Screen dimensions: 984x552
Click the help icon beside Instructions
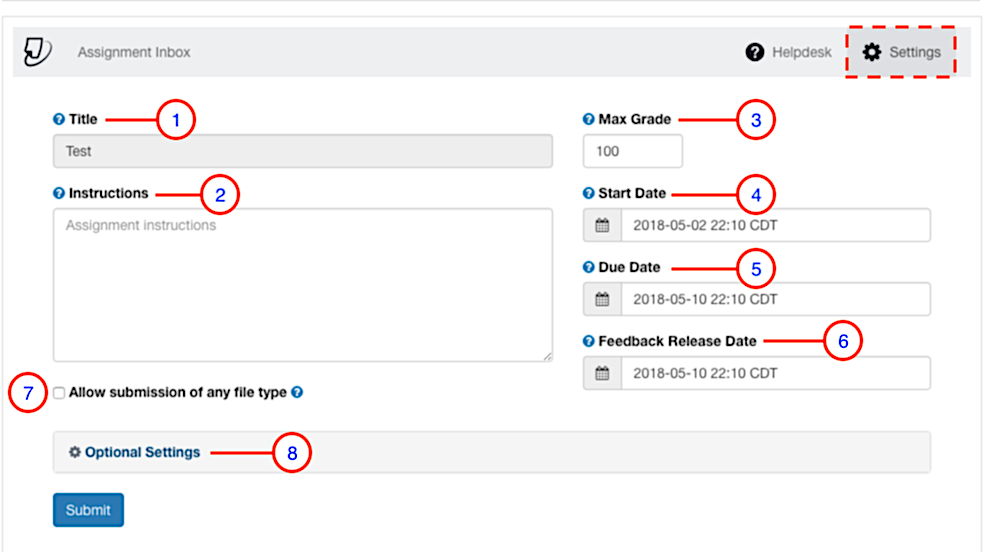[x=59, y=194]
